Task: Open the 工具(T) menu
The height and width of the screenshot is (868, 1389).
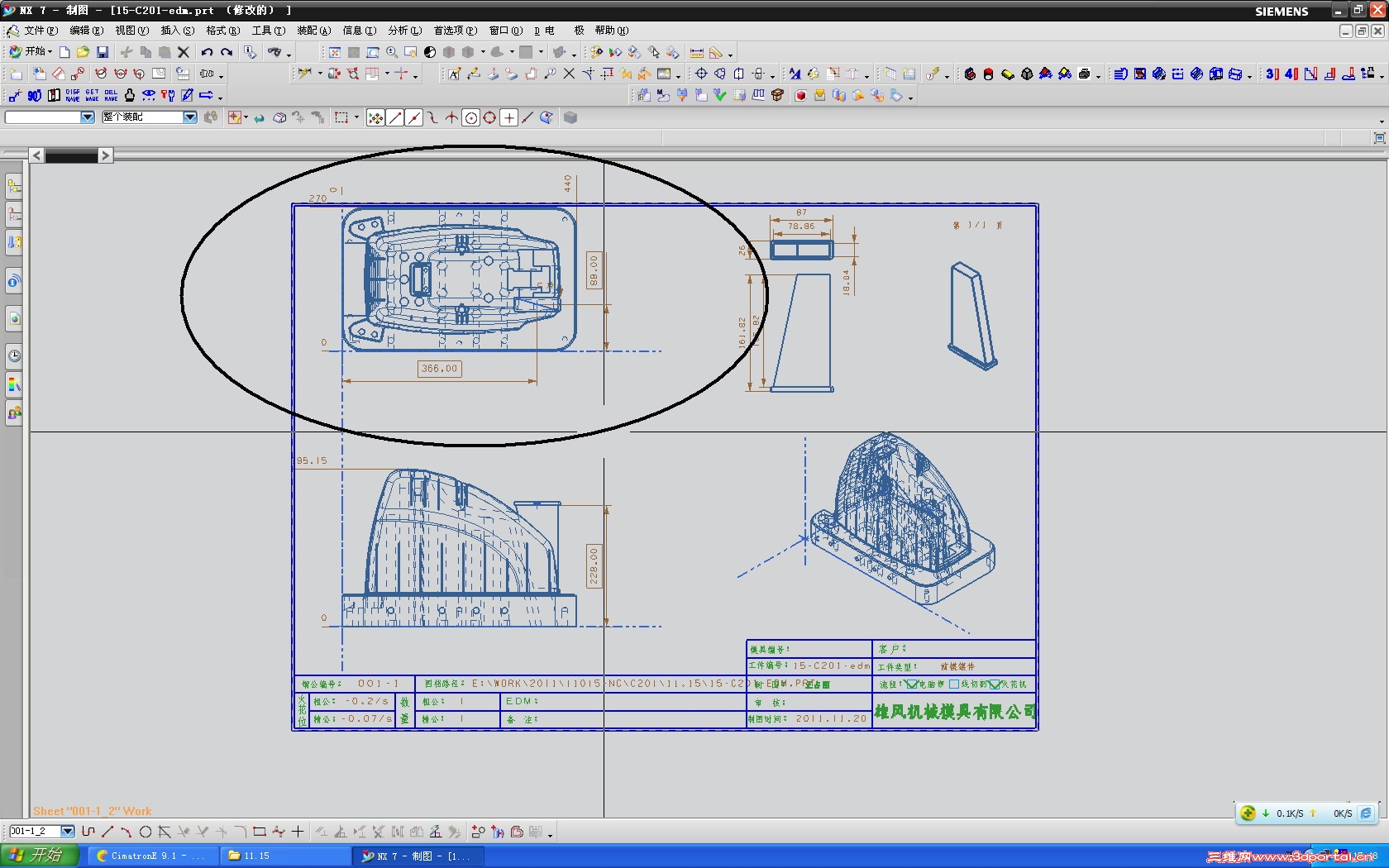Action: point(269,31)
